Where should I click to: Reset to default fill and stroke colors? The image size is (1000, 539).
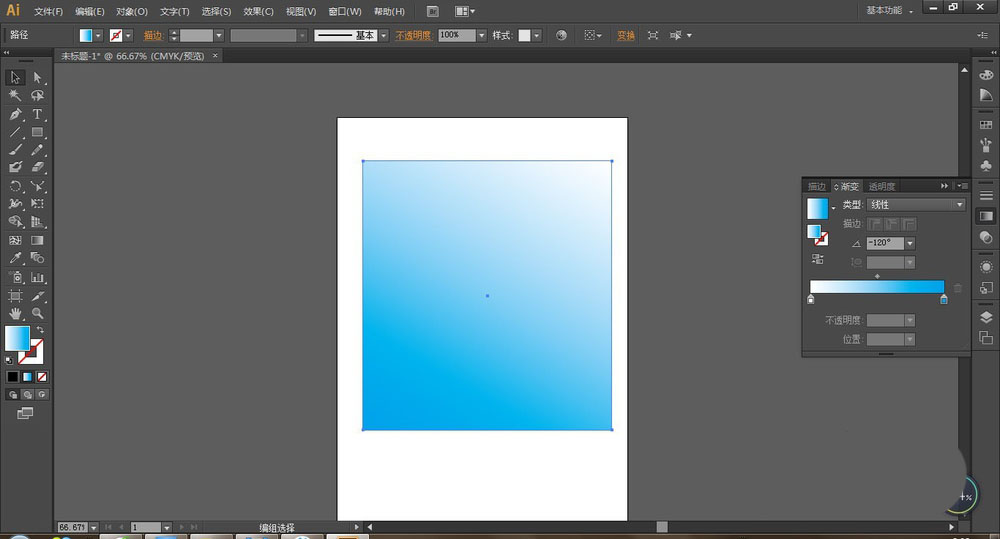(10, 359)
